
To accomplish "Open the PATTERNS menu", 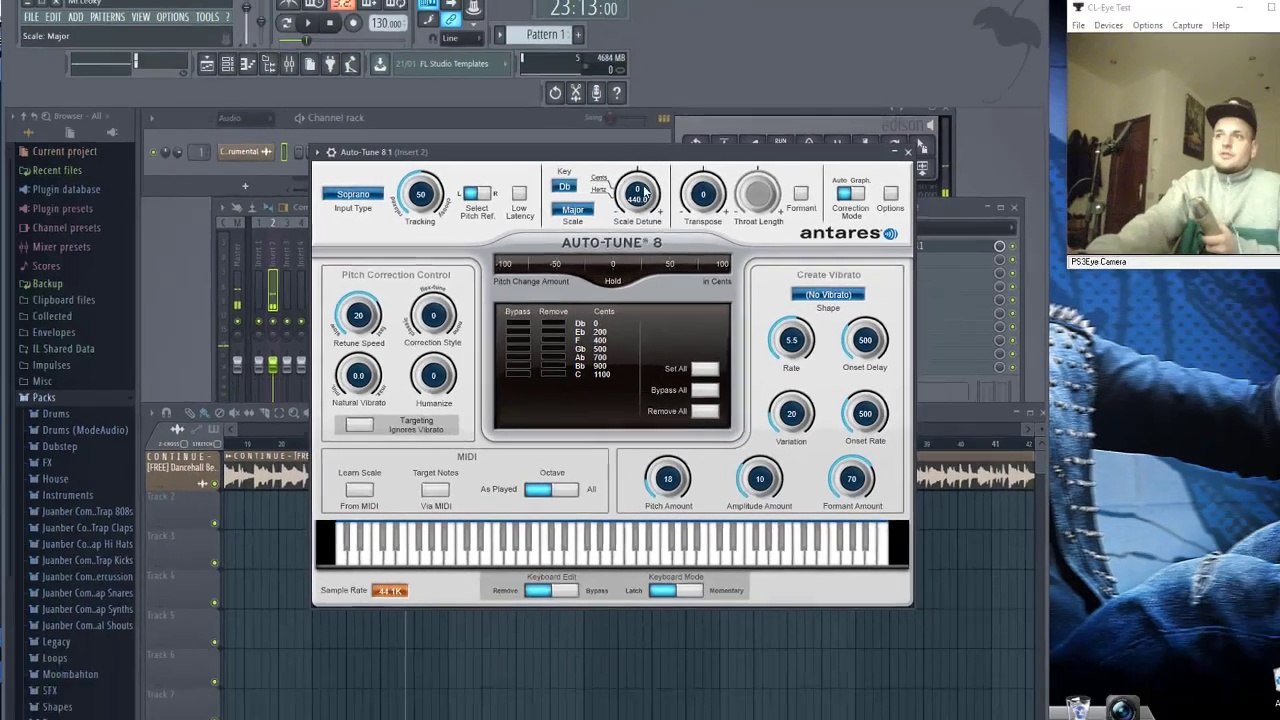I will coord(108,17).
